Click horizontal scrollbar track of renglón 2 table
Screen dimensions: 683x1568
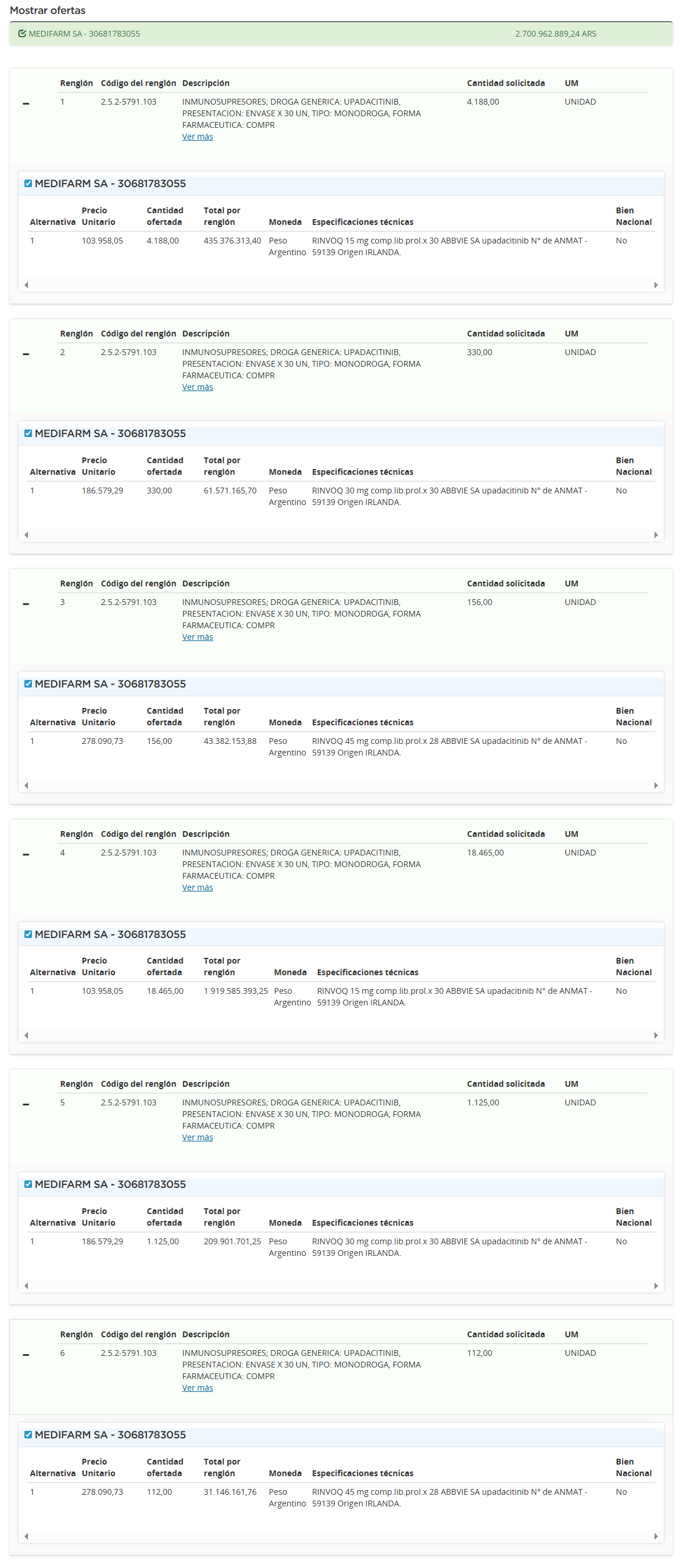[x=341, y=535]
